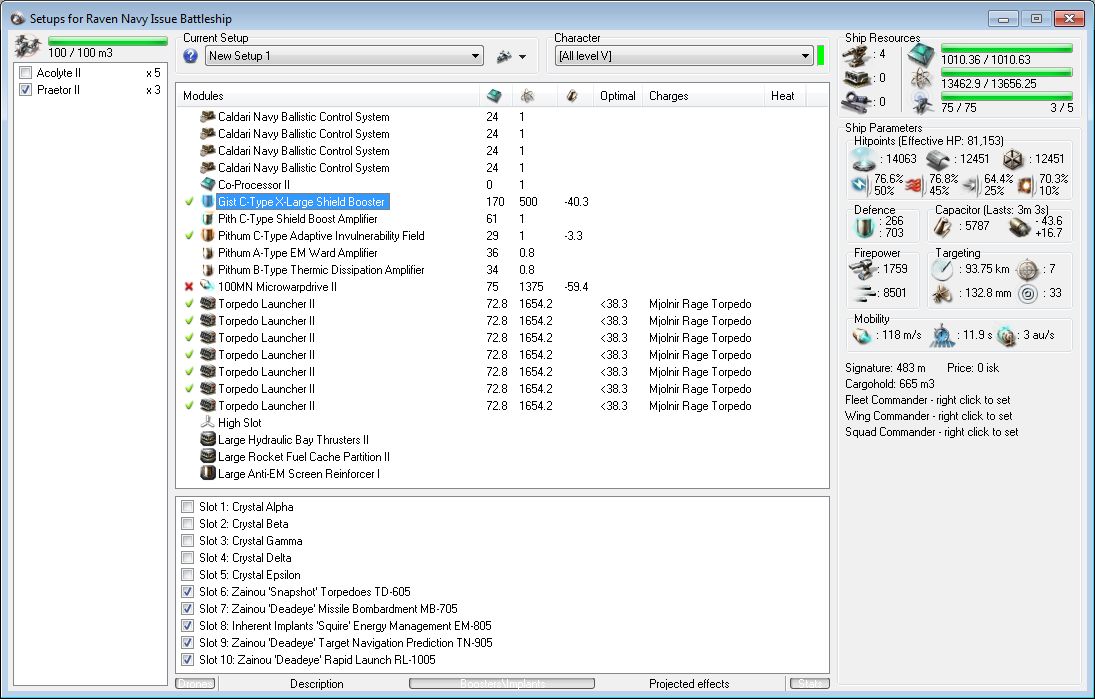The image size is (1095, 699).
Task: Switch to the Description tab
Action: 316,684
